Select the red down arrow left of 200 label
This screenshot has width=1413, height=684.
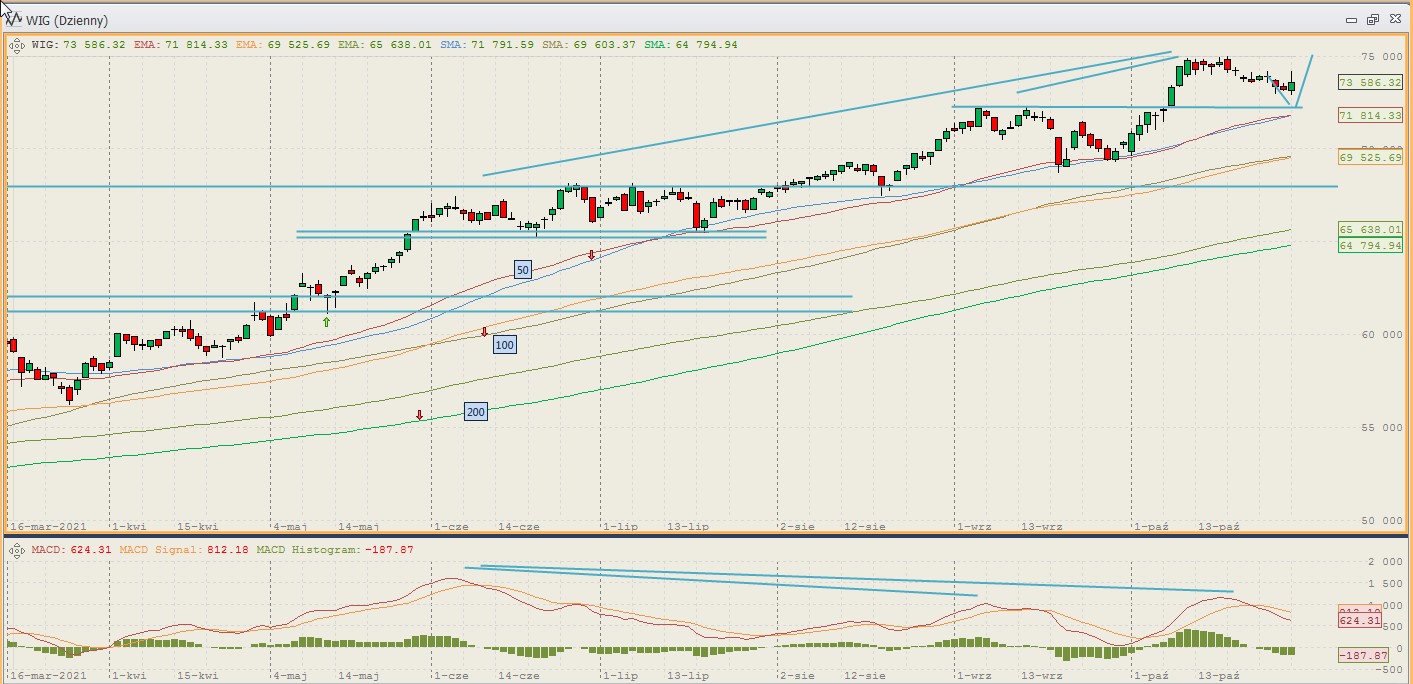(420, 414)
